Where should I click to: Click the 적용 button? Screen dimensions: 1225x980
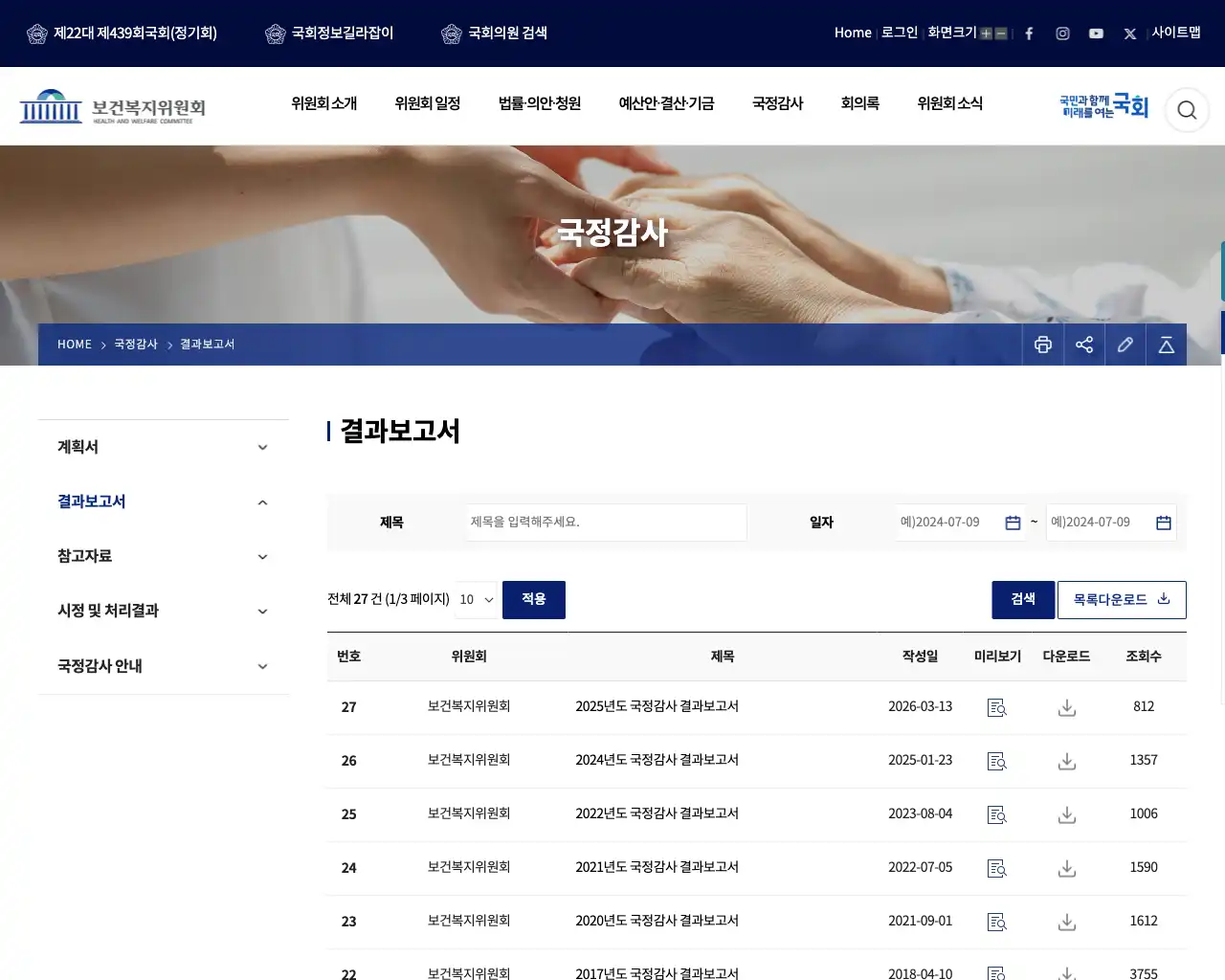click(x=534, y=599)
